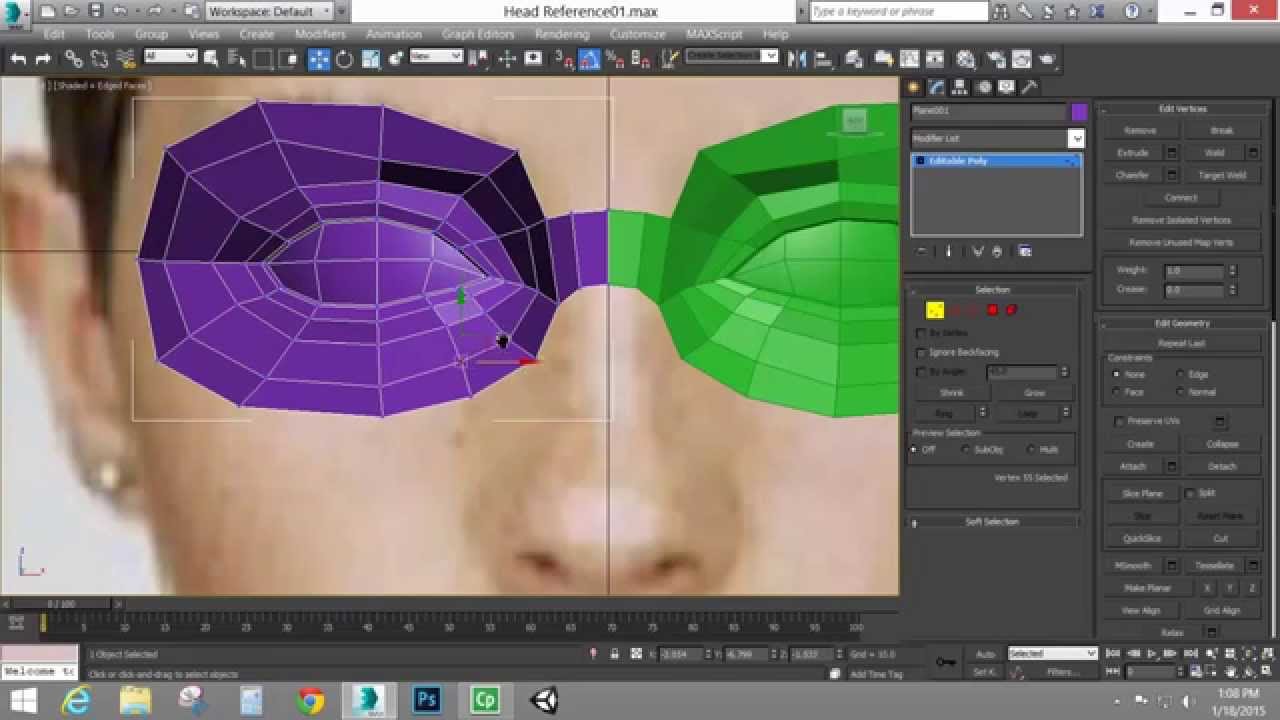Activate the Select and Rotate tool
This screenshot has height=720, width=1280.
click(x=344, y=59)
